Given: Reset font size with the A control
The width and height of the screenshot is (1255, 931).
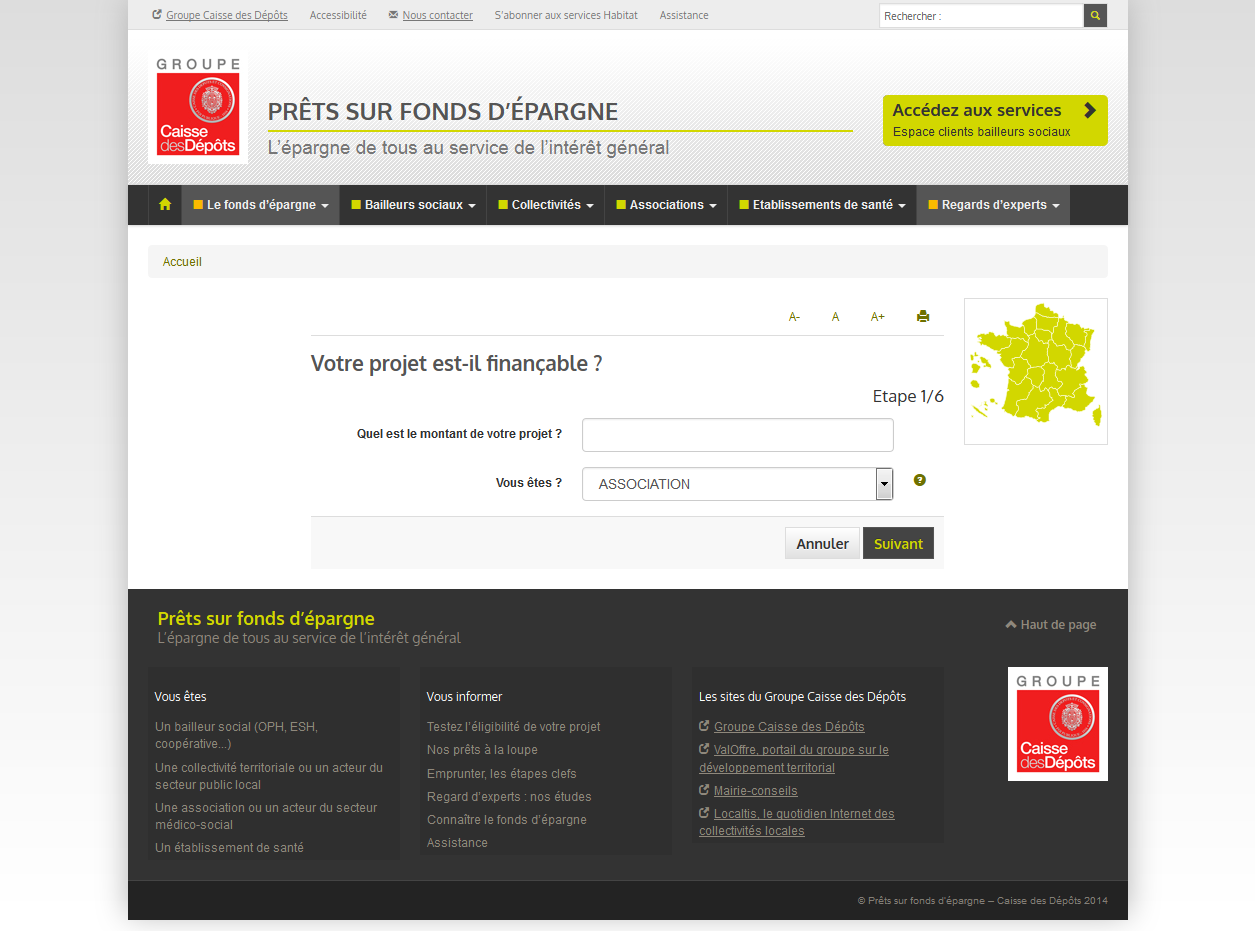Looking at the screenshot, I should pyautogui.click(x=835, y=317).
